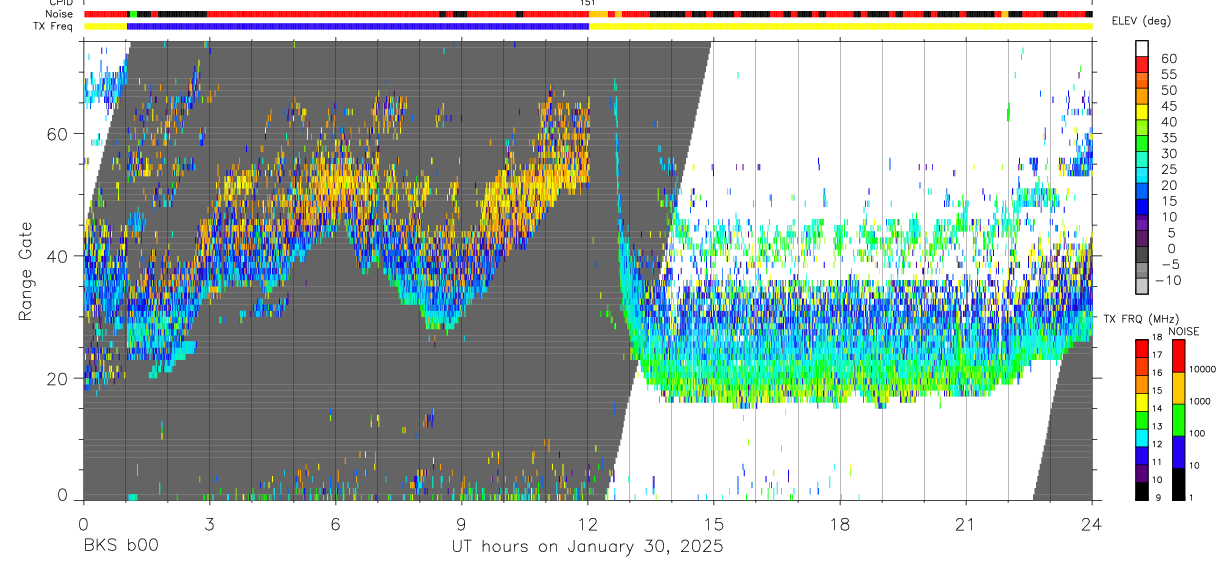
Task: Click the red top segment of the NOISE color bar
Action: point(1179,355)
